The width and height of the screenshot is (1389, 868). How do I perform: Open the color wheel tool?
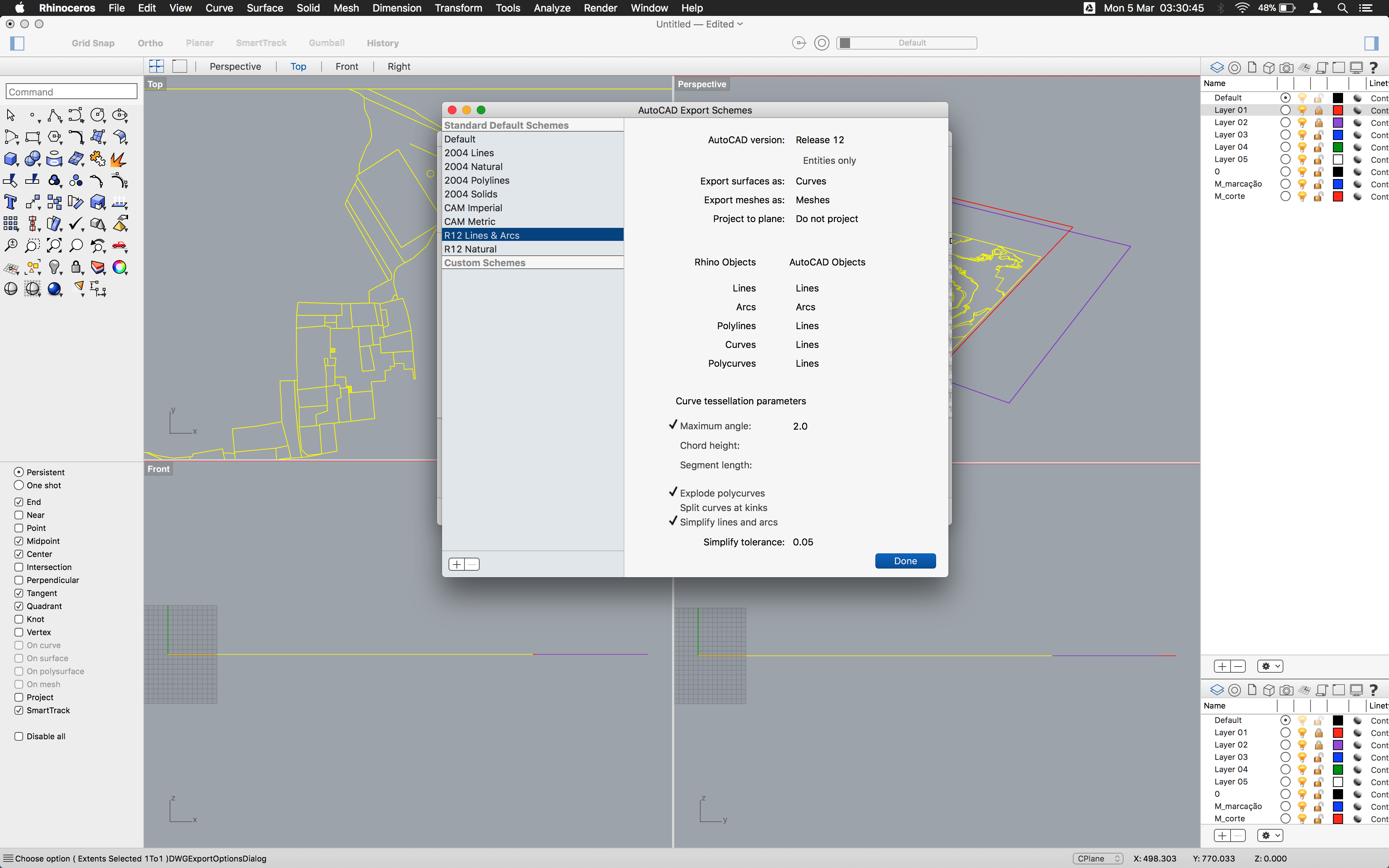[120, 268]
